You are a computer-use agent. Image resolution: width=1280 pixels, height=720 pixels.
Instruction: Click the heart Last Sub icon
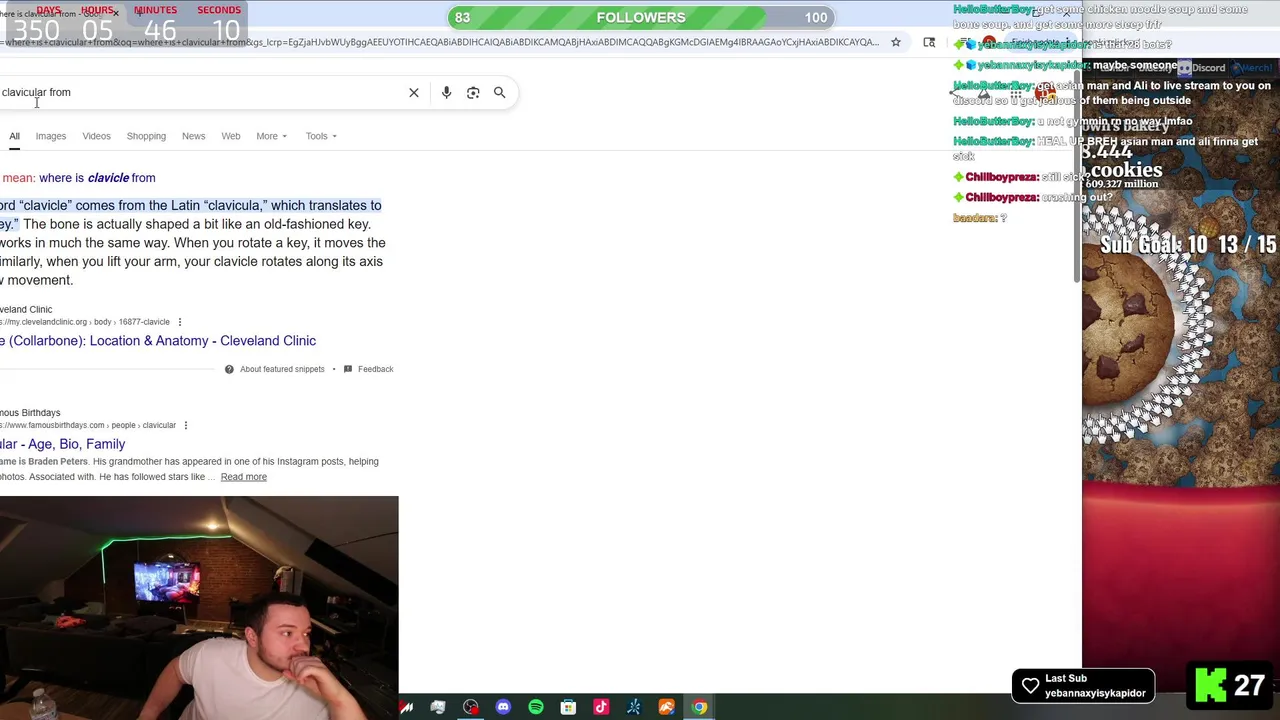point(1030,686)
